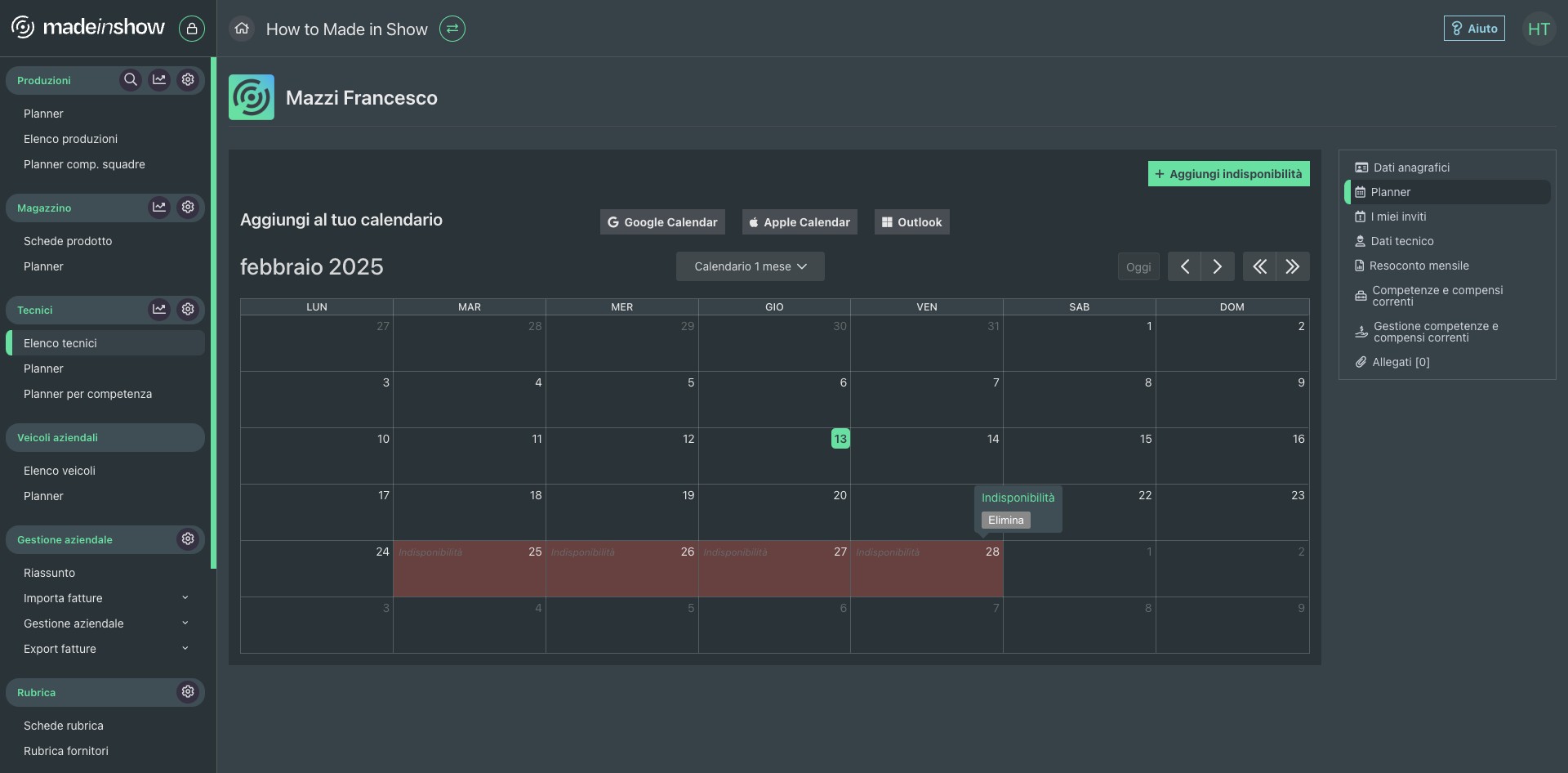Open Tecnici settings gear icon
Viewport: 1568px width, 773px height.
pos(188,310)
